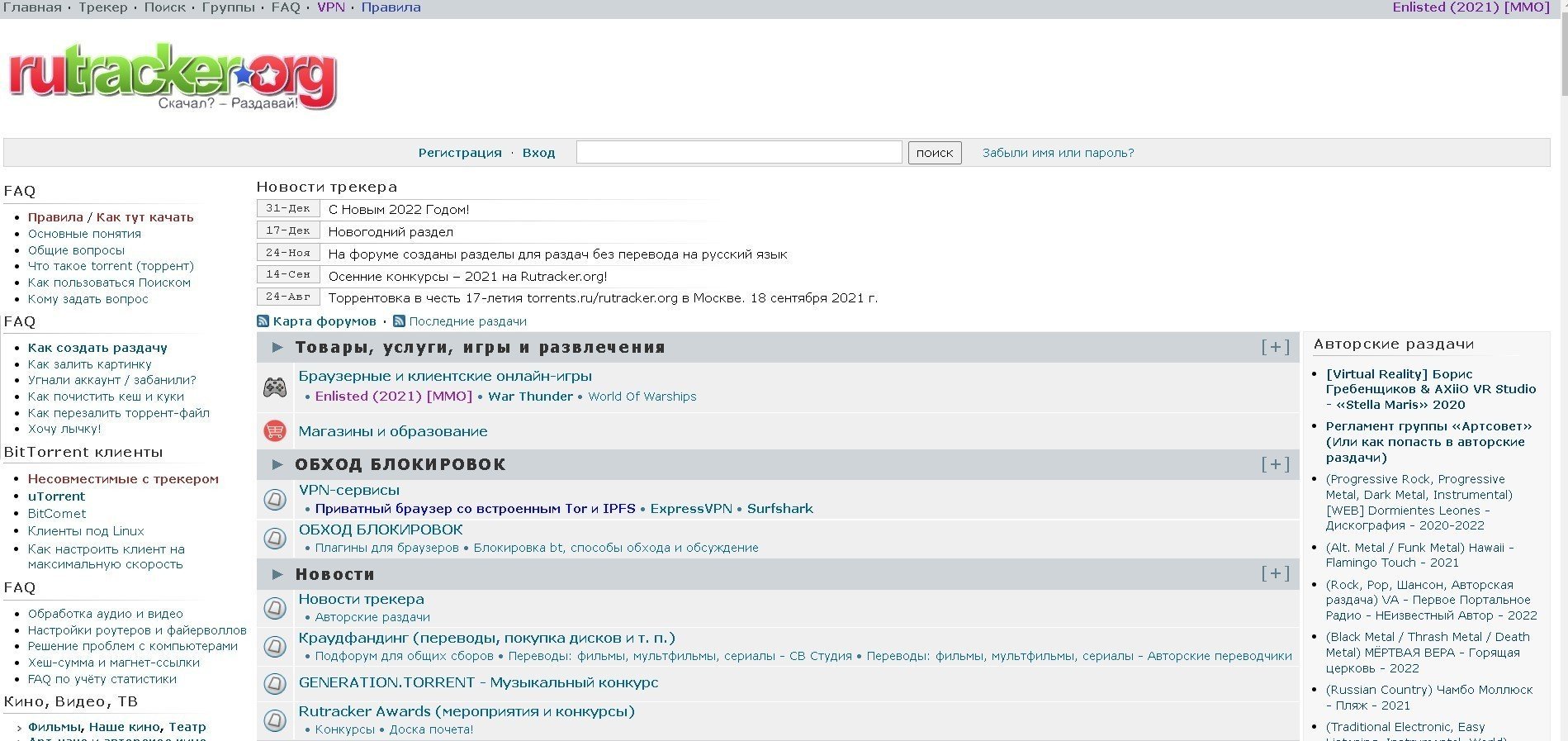Open news item С Новым 2022 Годом!
The width and height of the screenshot is (1568, 741).
399,210
